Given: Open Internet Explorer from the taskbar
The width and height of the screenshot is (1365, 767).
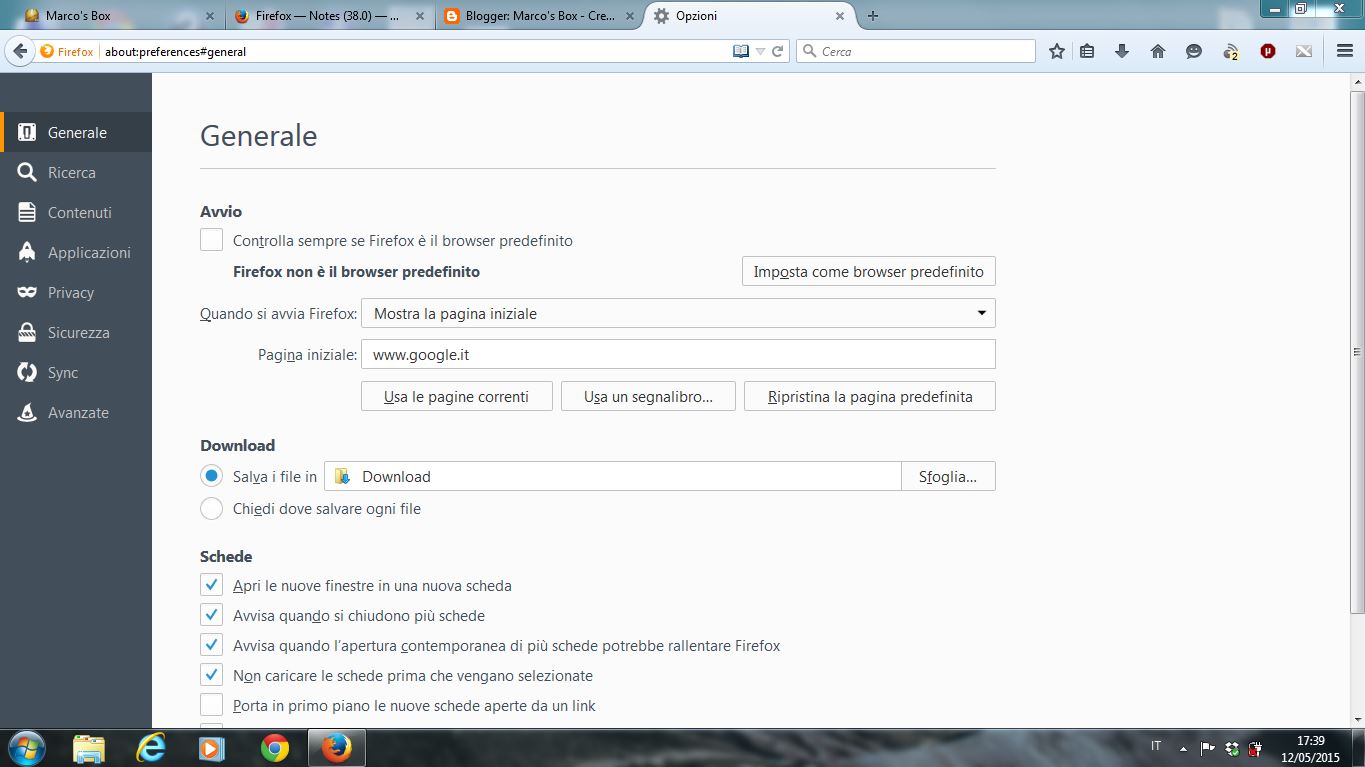Looking at the screenshot, I should click(150, 748).
